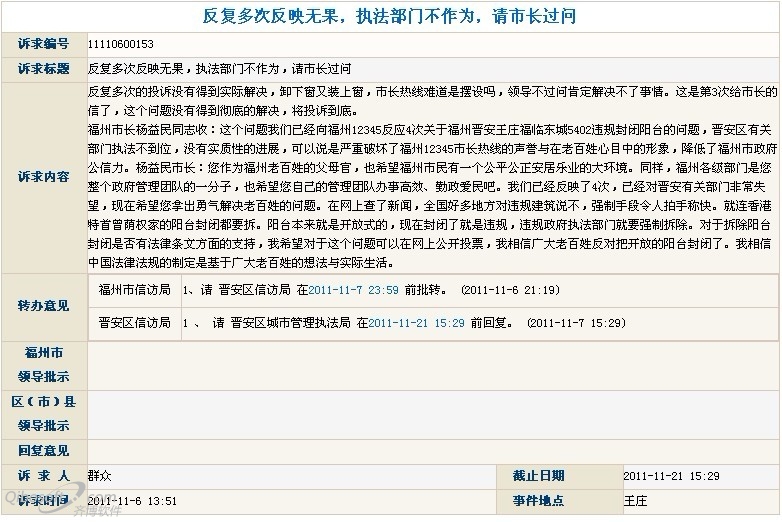
Task: Click the empty 回复意见 content cell
Action: pos(432,451)
